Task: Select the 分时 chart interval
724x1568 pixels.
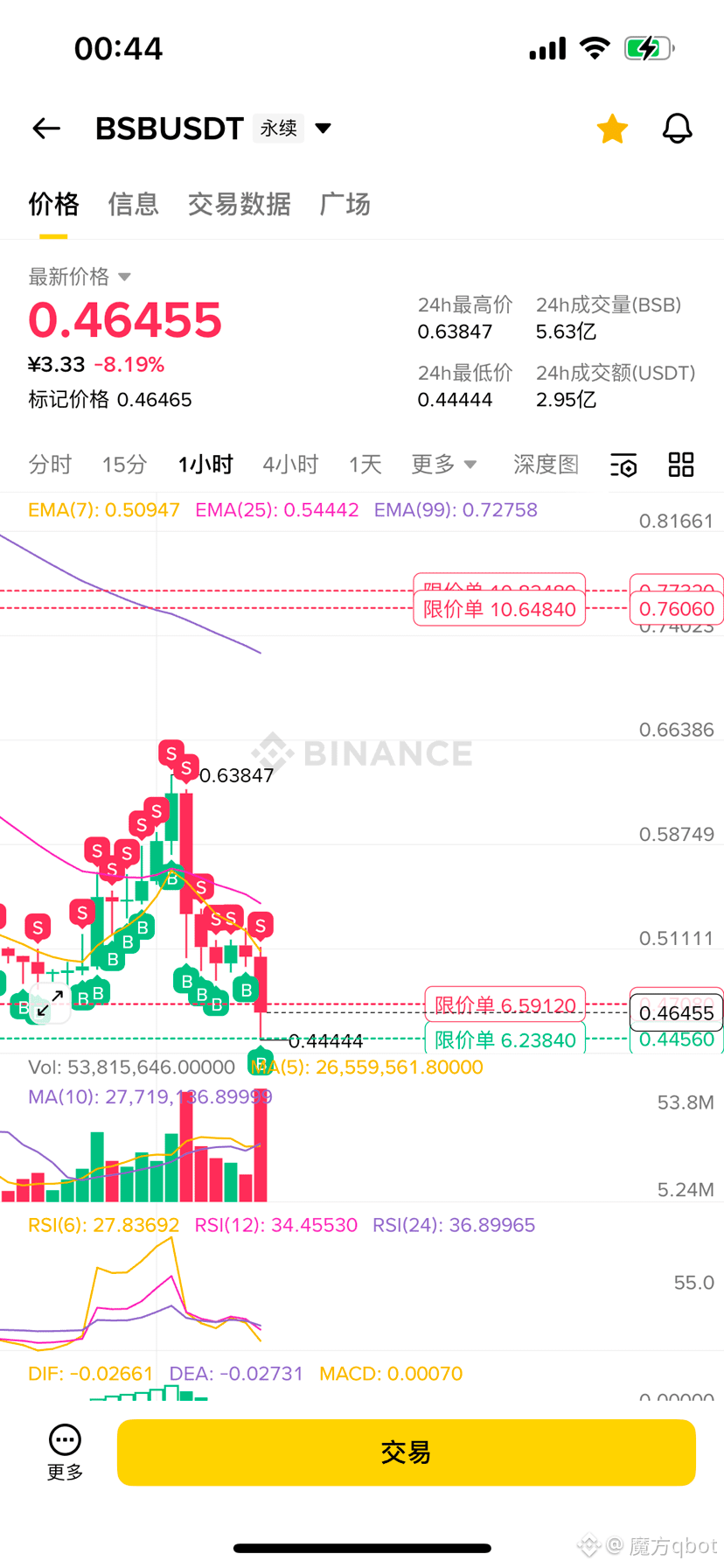Action: click(50, 464)
